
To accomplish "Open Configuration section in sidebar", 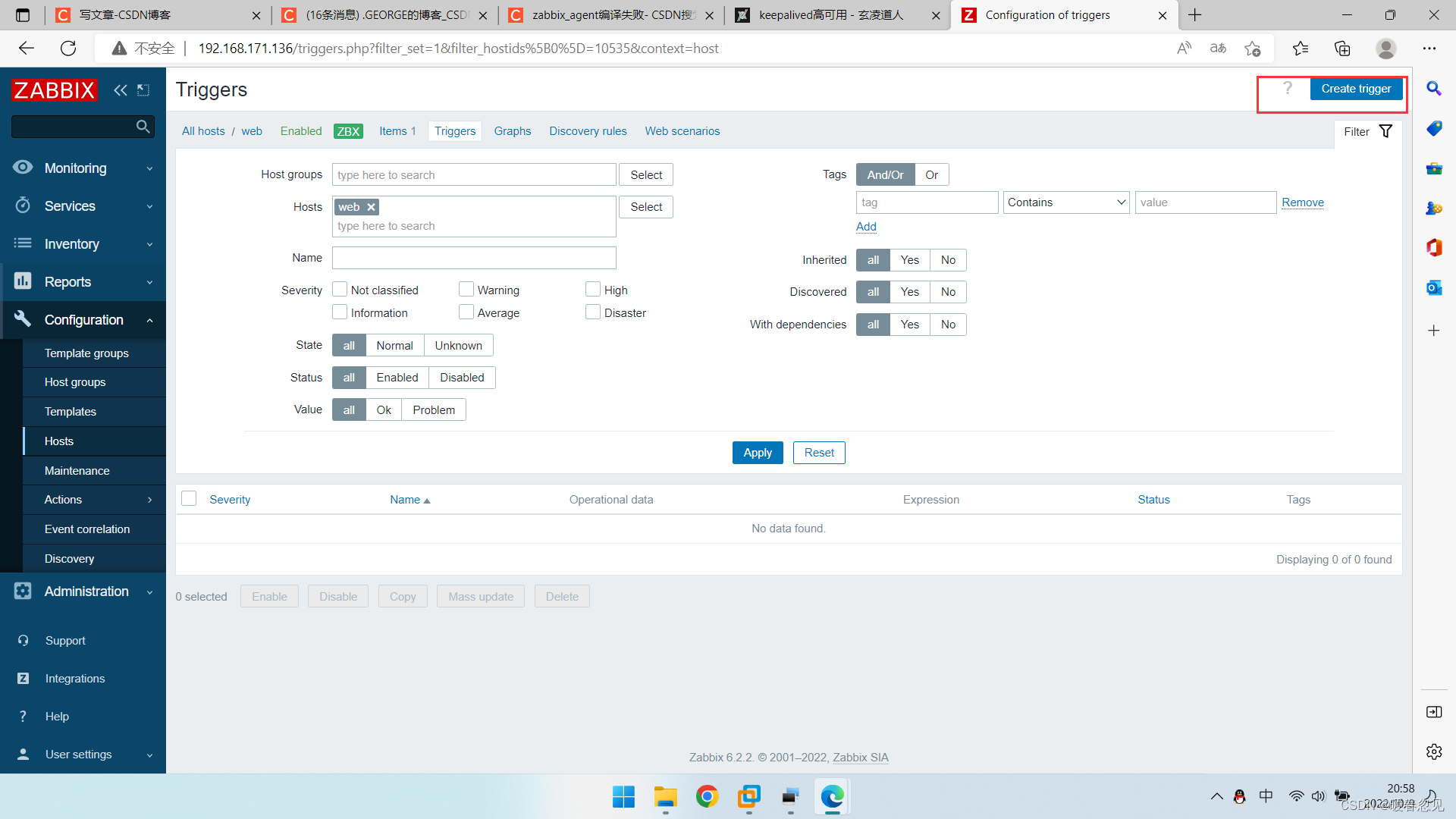I will 83,319.
